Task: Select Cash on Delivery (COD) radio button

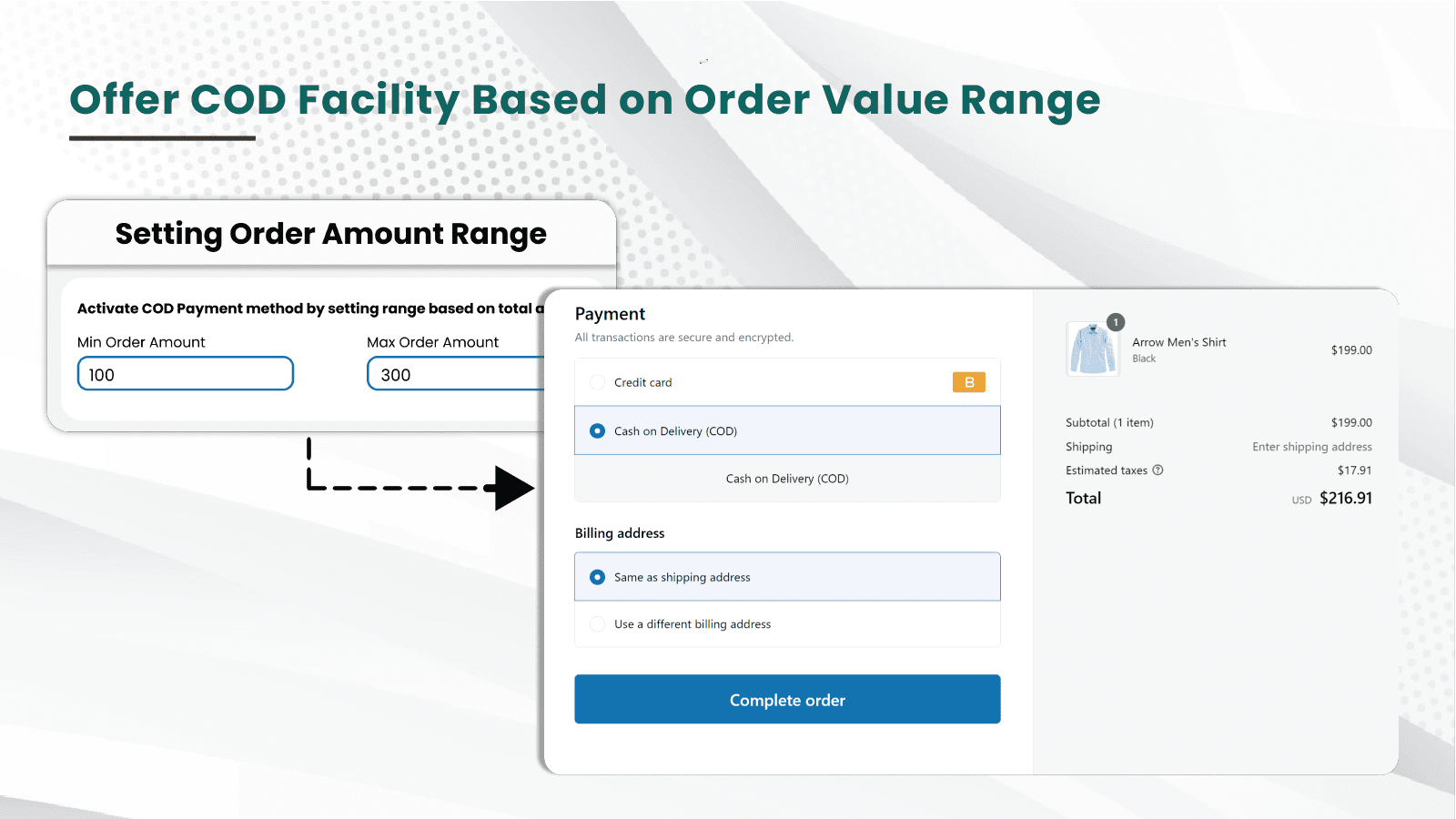Action: pos(598,430)
